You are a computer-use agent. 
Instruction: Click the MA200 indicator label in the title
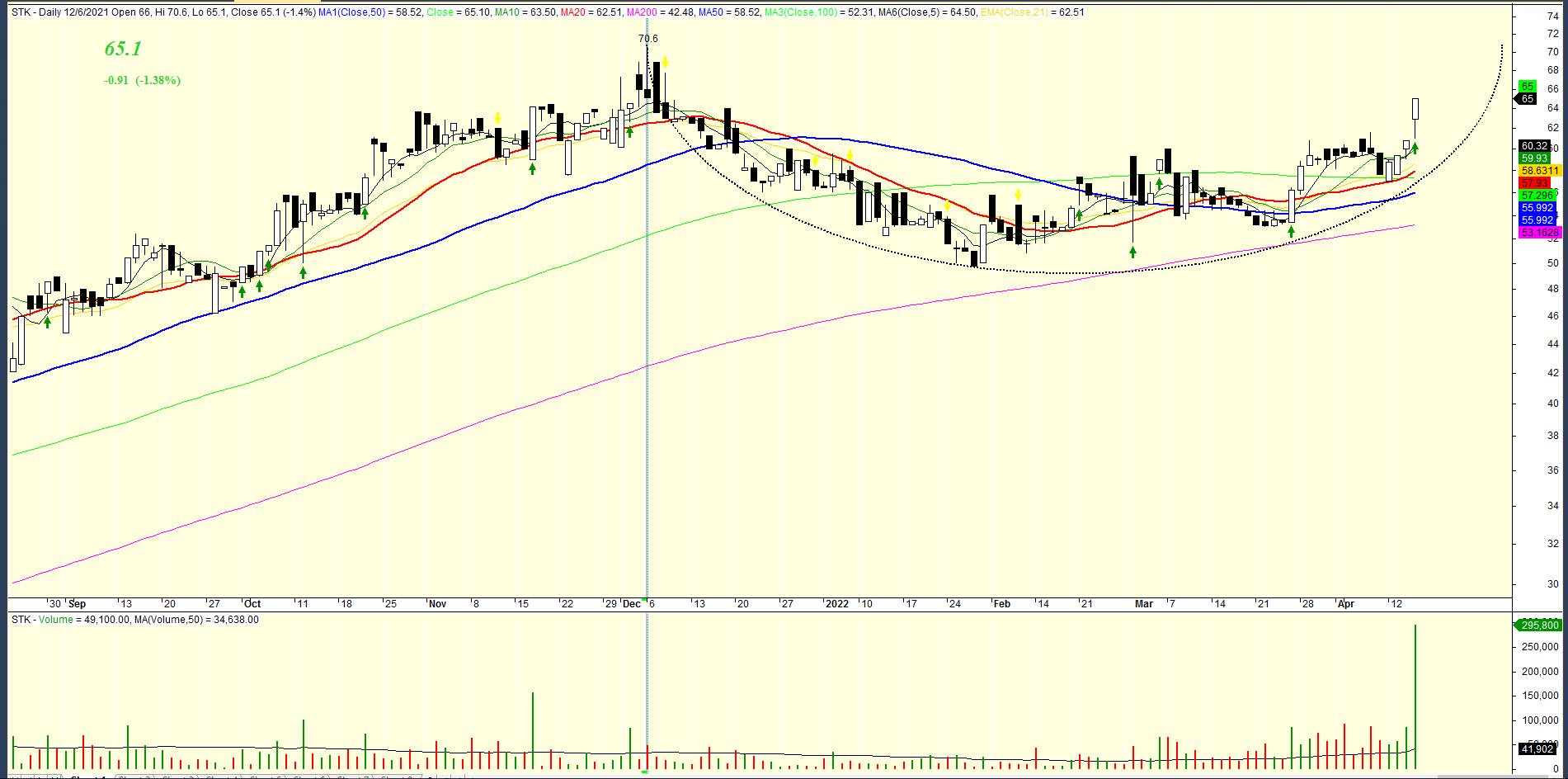[642, 12]
